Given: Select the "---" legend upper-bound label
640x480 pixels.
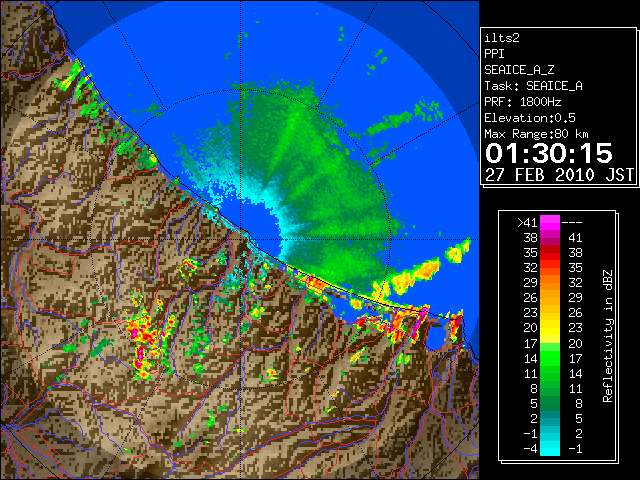Looking at the screenshot, I should tap(572, 222).
